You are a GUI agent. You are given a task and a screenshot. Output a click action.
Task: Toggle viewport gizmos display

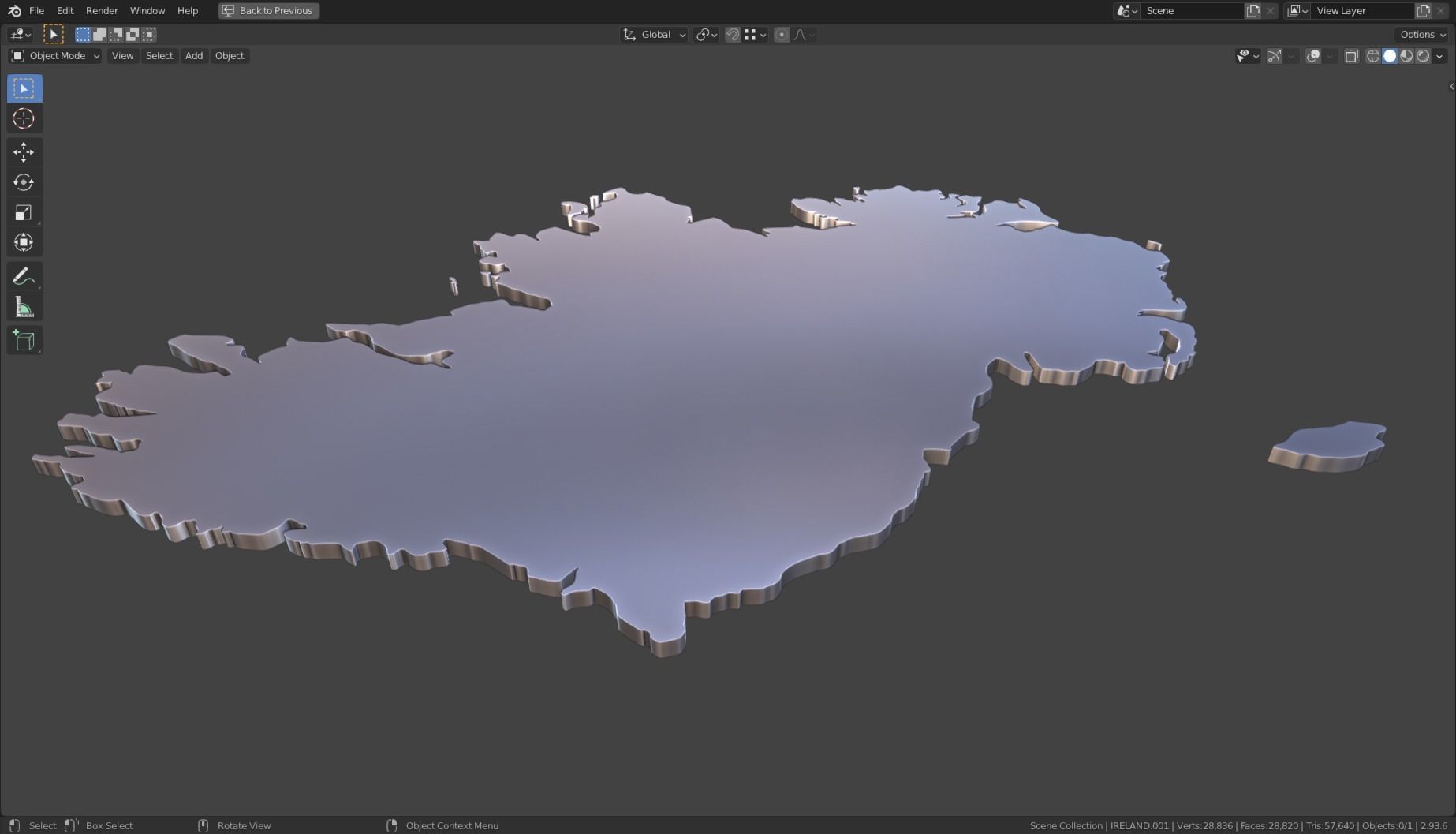click(x=1275, y=55)
